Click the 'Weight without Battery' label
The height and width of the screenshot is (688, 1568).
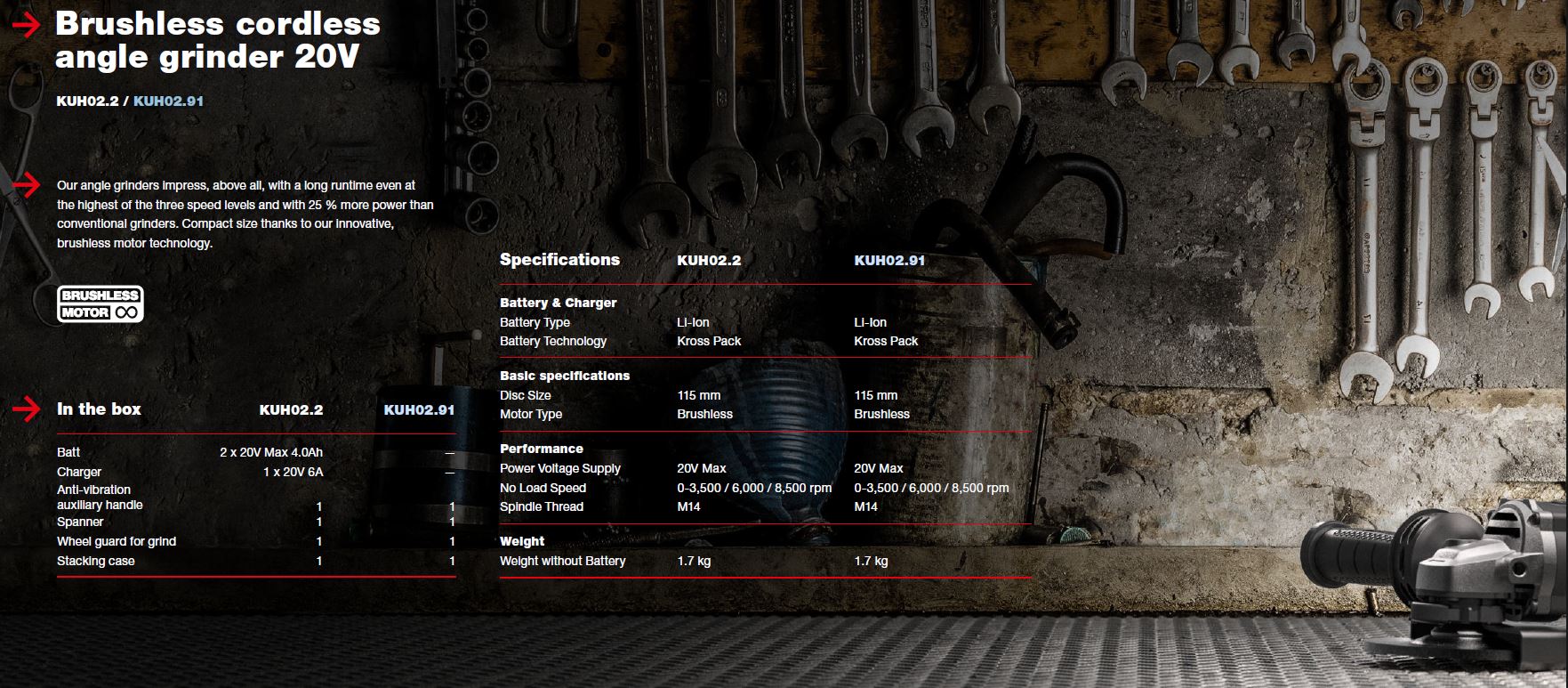click(x=563, y=561)
